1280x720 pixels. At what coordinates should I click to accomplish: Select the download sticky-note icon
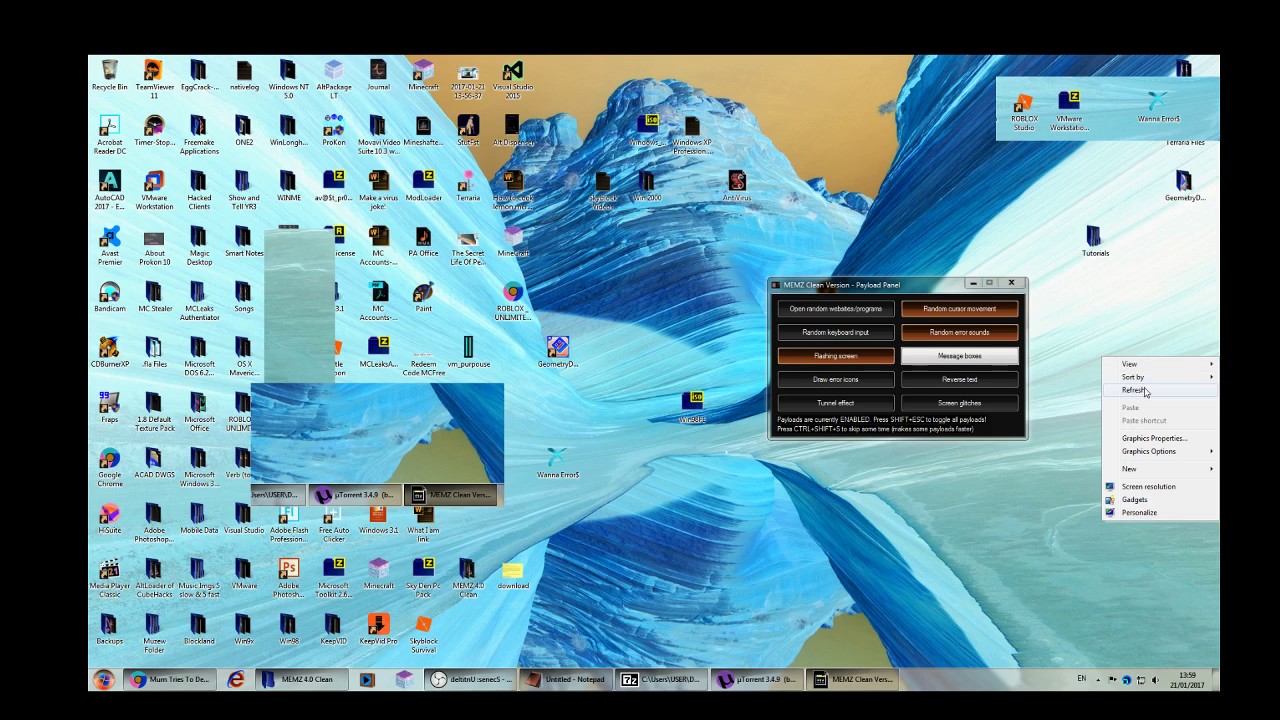click(513, 574)
